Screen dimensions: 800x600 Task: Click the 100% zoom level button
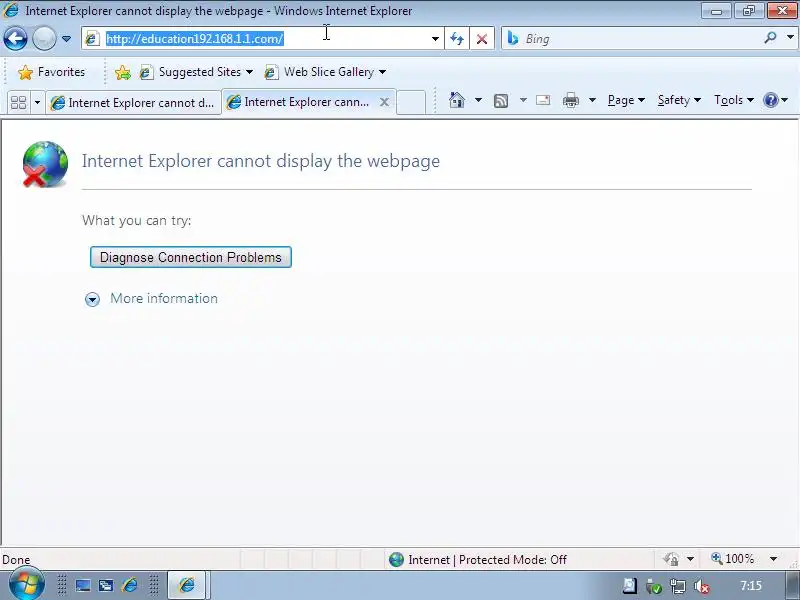733,559
